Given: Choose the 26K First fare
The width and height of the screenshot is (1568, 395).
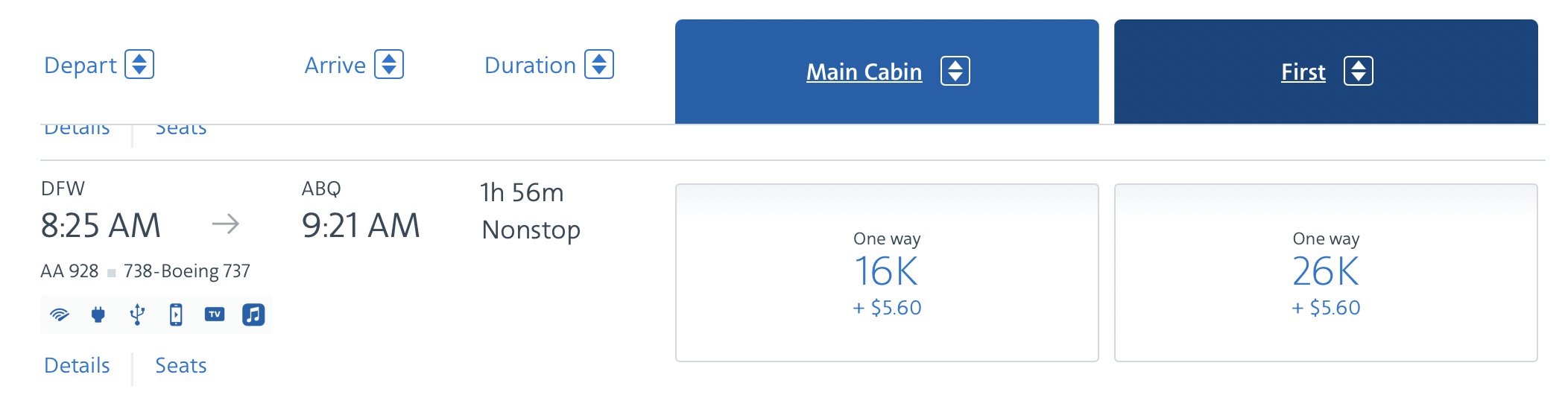Looking at the screenshot, I should click(1326, 273).
